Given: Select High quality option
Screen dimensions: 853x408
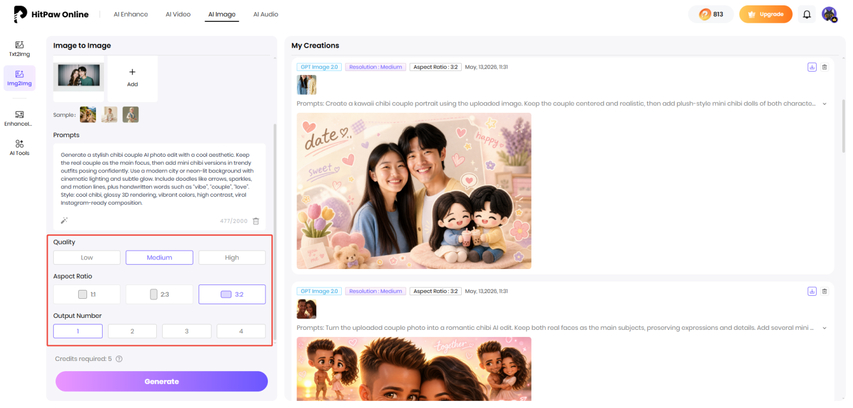Looking at the screenshot, I should [x=232, y=258].
